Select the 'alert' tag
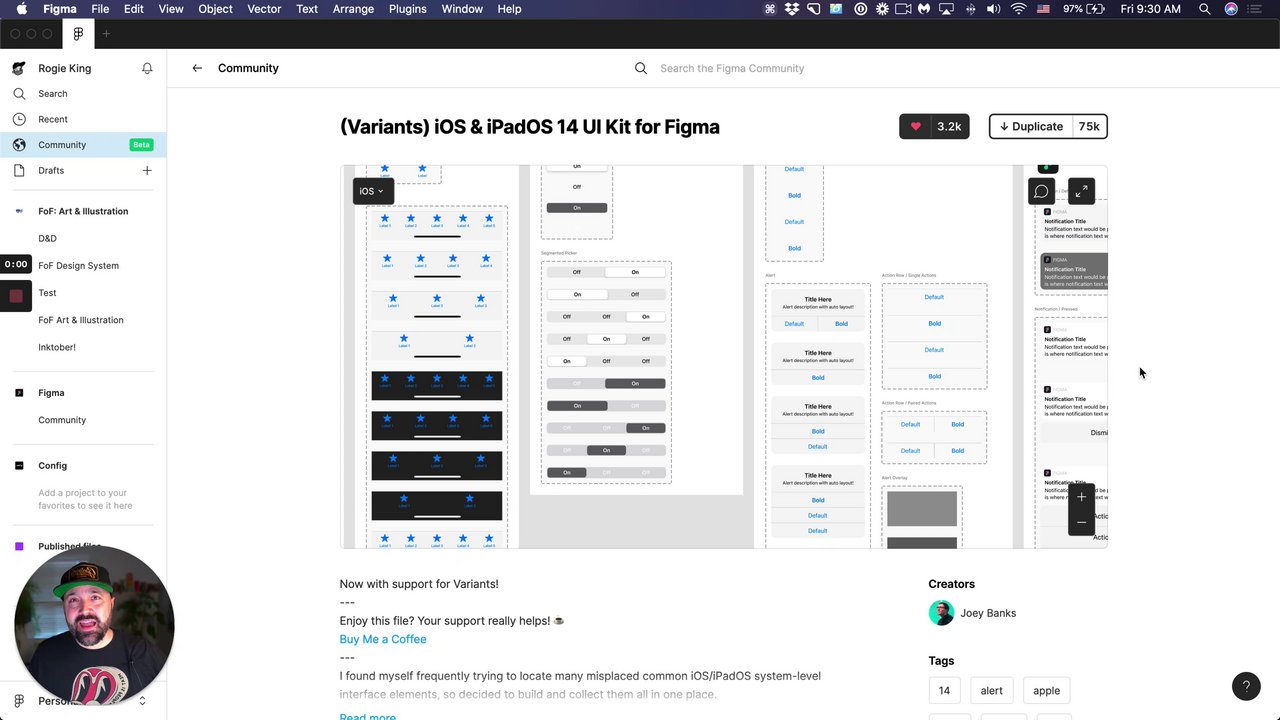The height and width of the screenshot is (720, 1280). (x=991, y=691)
